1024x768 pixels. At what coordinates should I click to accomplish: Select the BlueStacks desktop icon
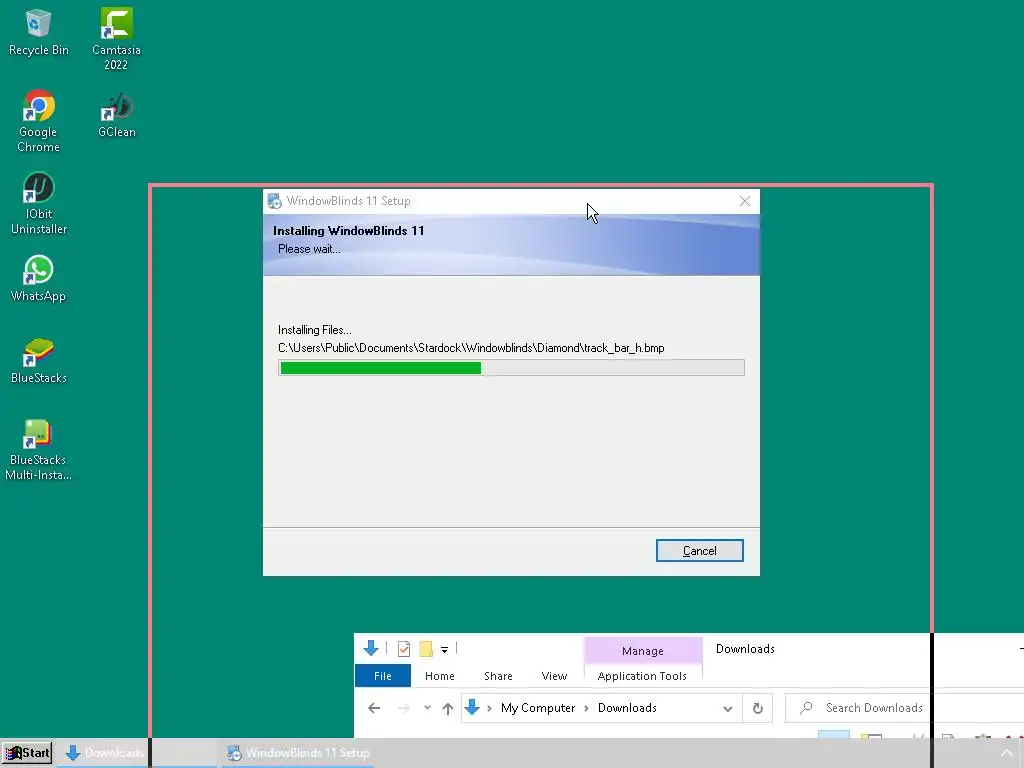(39, 361)
